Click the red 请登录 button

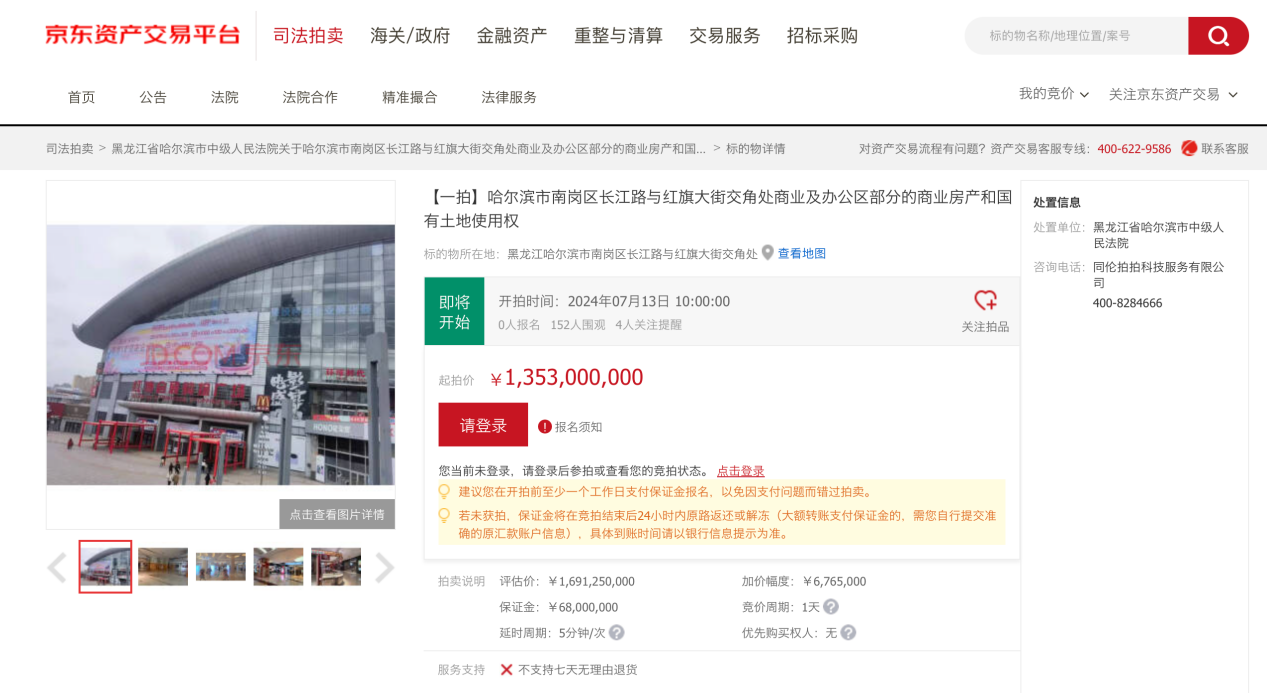coord(483,425)
